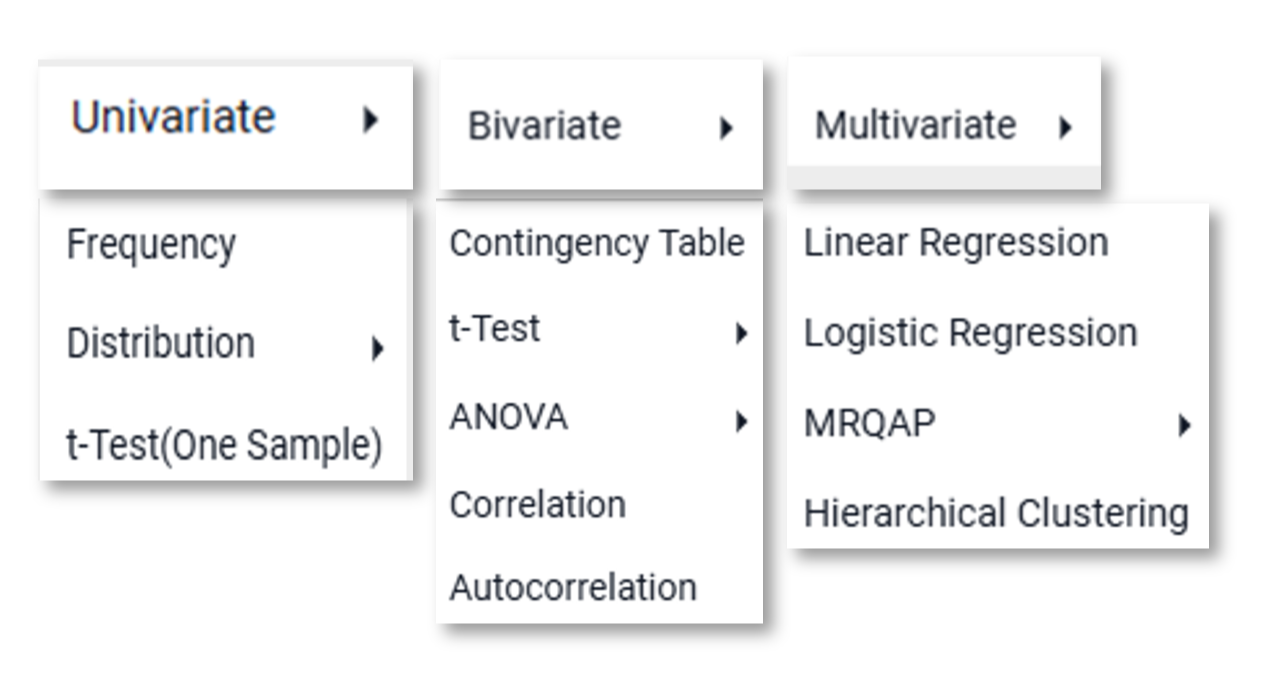Expand the arrow next to Bivariate

(x=727, y=128)
